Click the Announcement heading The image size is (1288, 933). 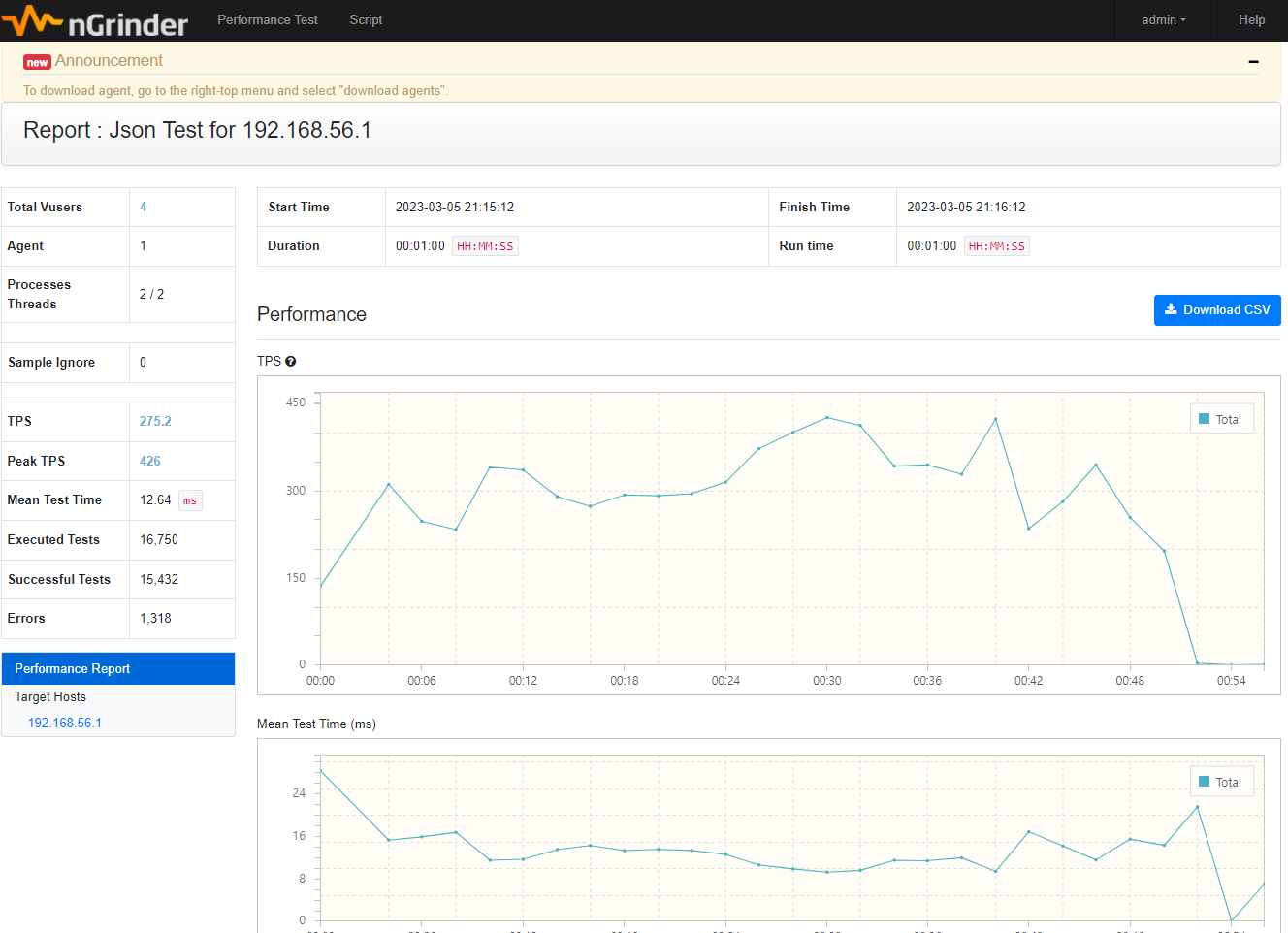point(109,60)
